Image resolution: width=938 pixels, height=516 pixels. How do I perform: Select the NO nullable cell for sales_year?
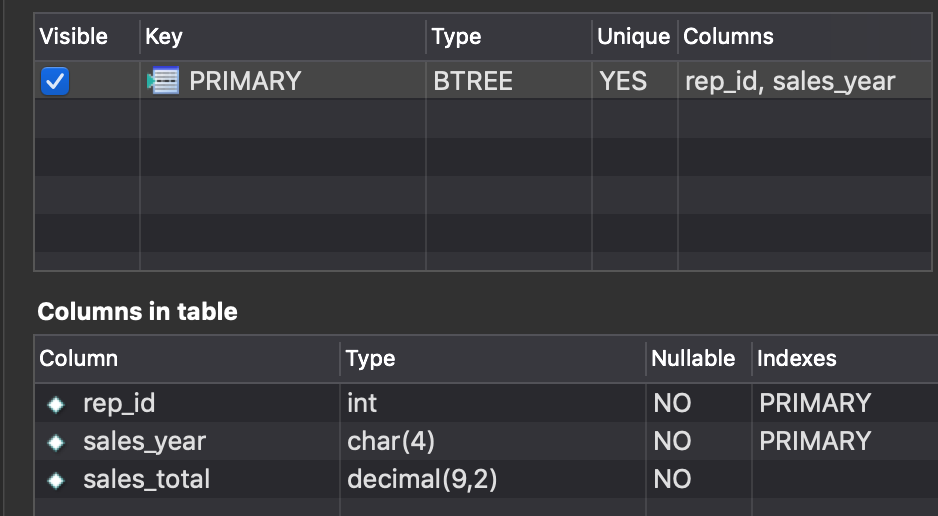pyautogui.click(x=672, y=441)
